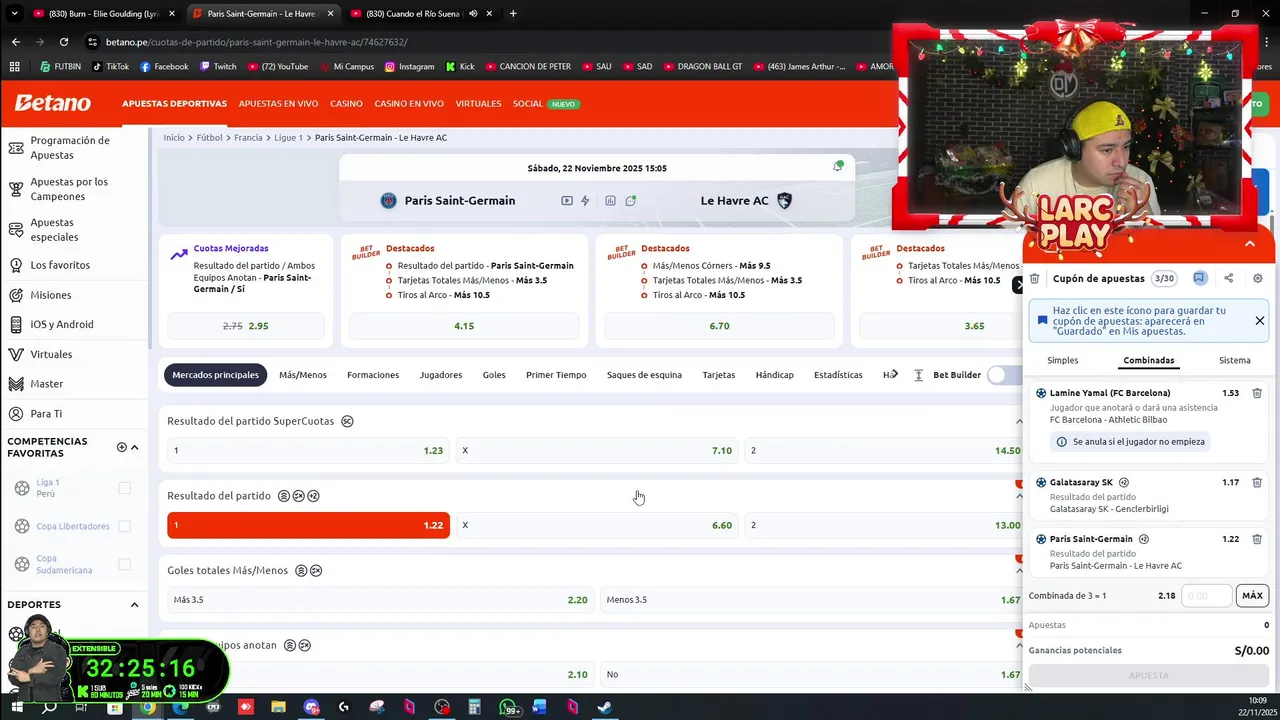This screenshot has width=1280, height=720.
Task: Select SuperCuotas draw at 7.10
Action: click(x=597, y=451)
